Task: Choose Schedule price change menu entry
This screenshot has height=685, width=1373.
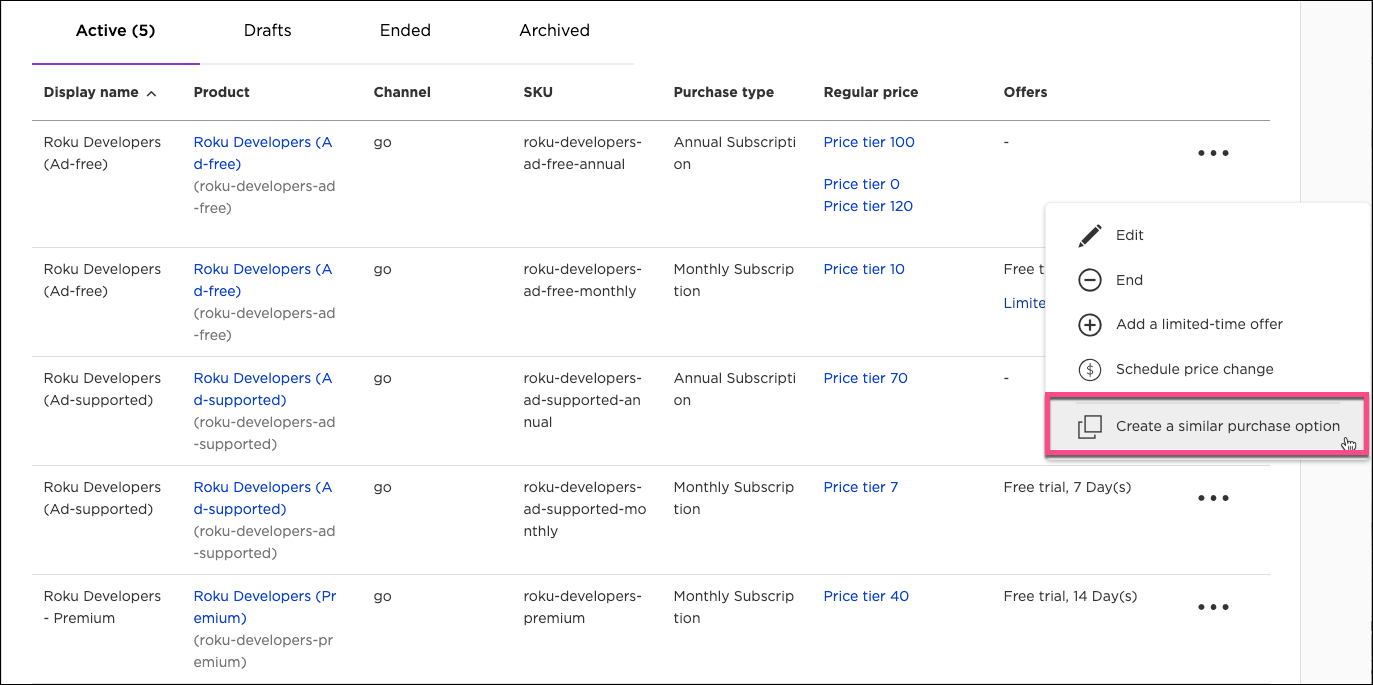Action: 1194,369
